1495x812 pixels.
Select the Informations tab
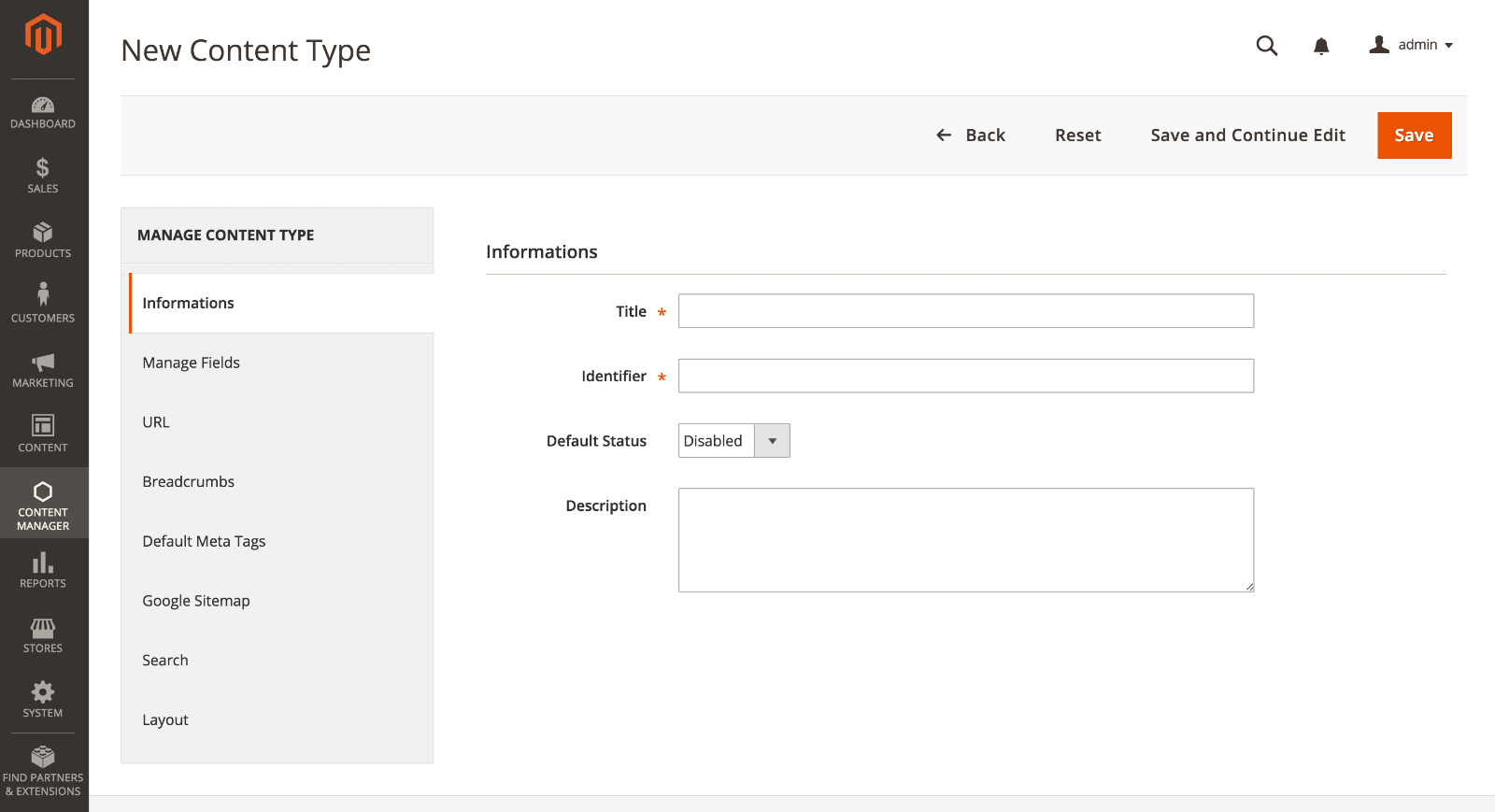pos(281,303)
